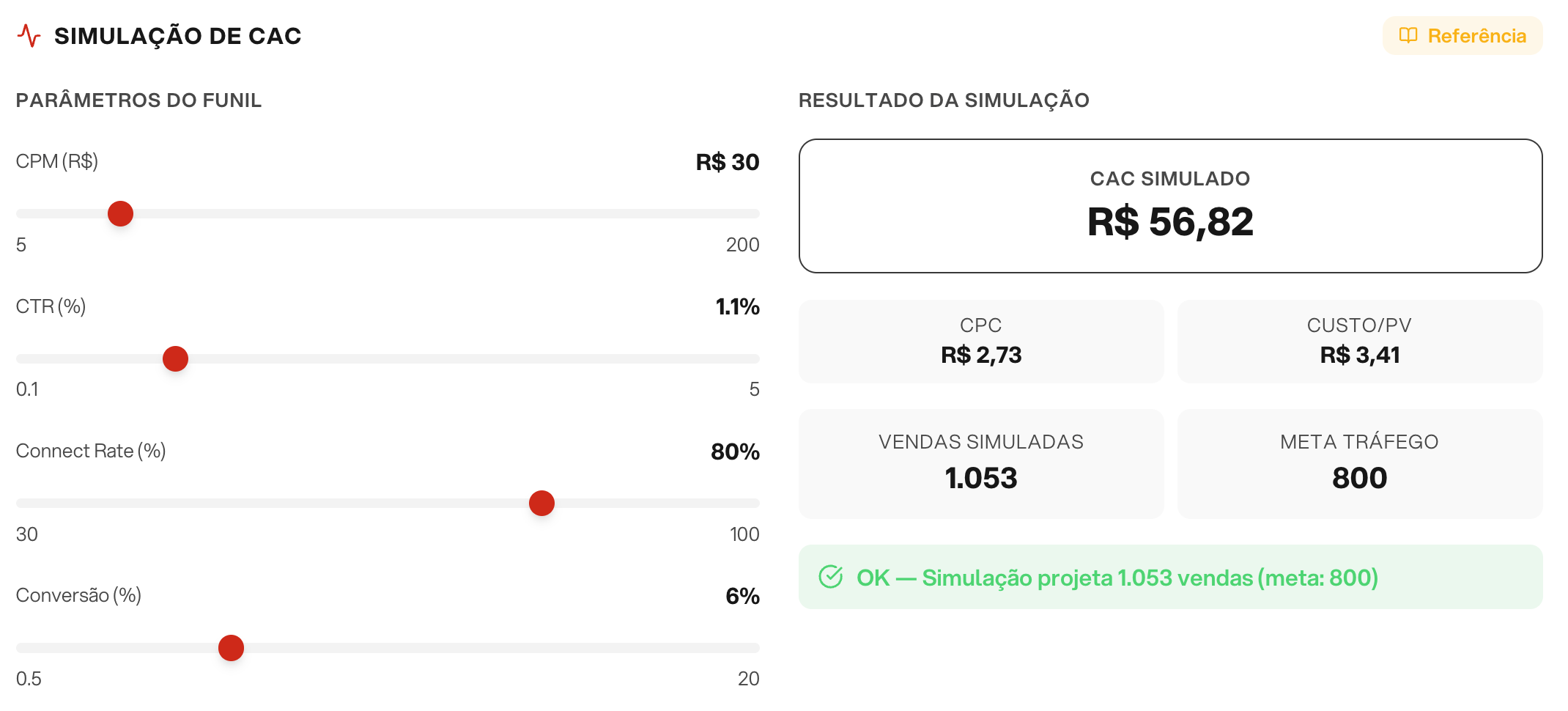Click the R$ 30 CPM value label

click(x=727, y=162)
